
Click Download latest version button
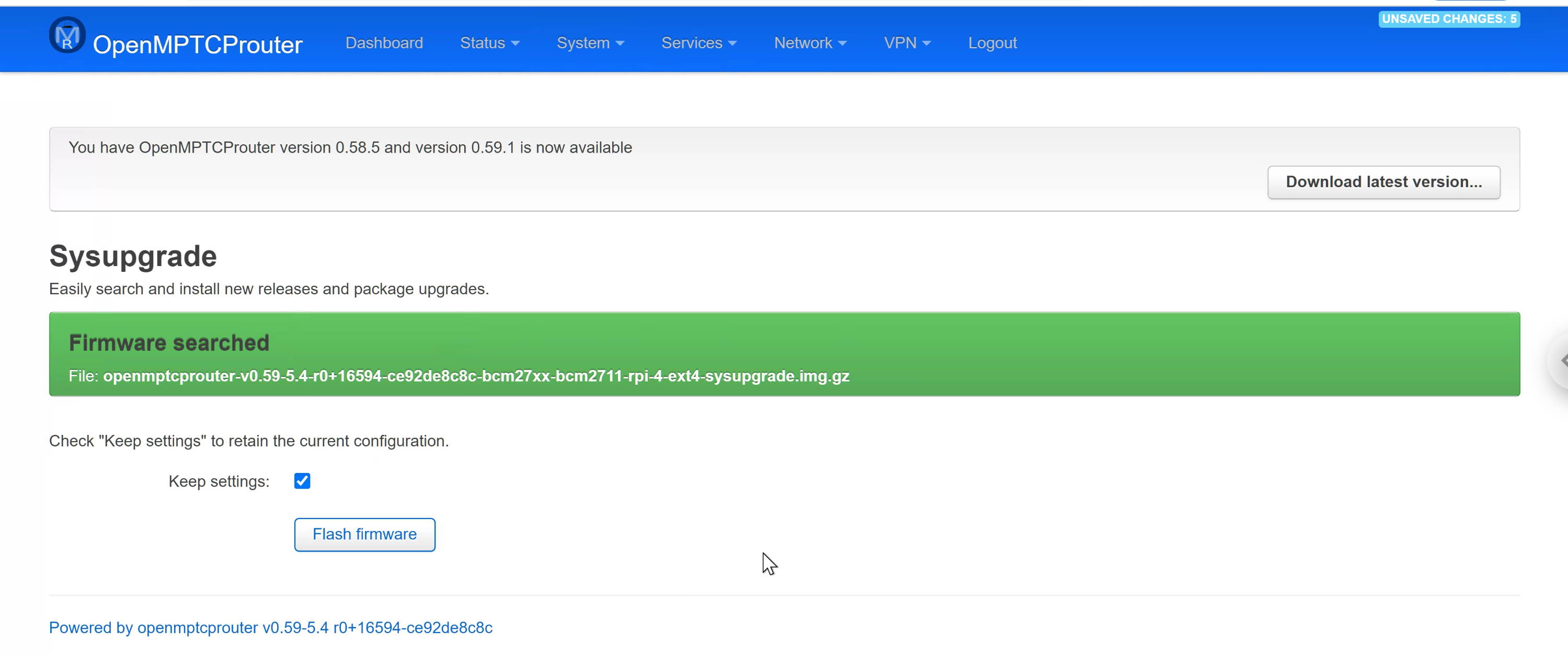pyautogui.click(x=1383, y=182)
